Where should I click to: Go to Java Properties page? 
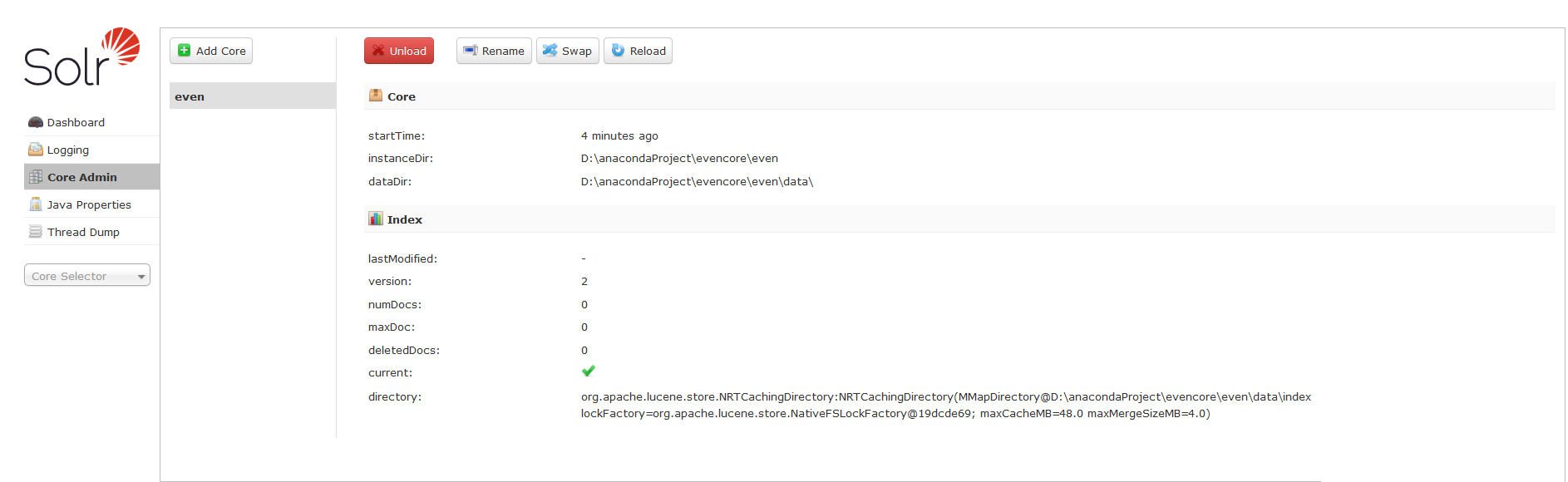point(89,204)
